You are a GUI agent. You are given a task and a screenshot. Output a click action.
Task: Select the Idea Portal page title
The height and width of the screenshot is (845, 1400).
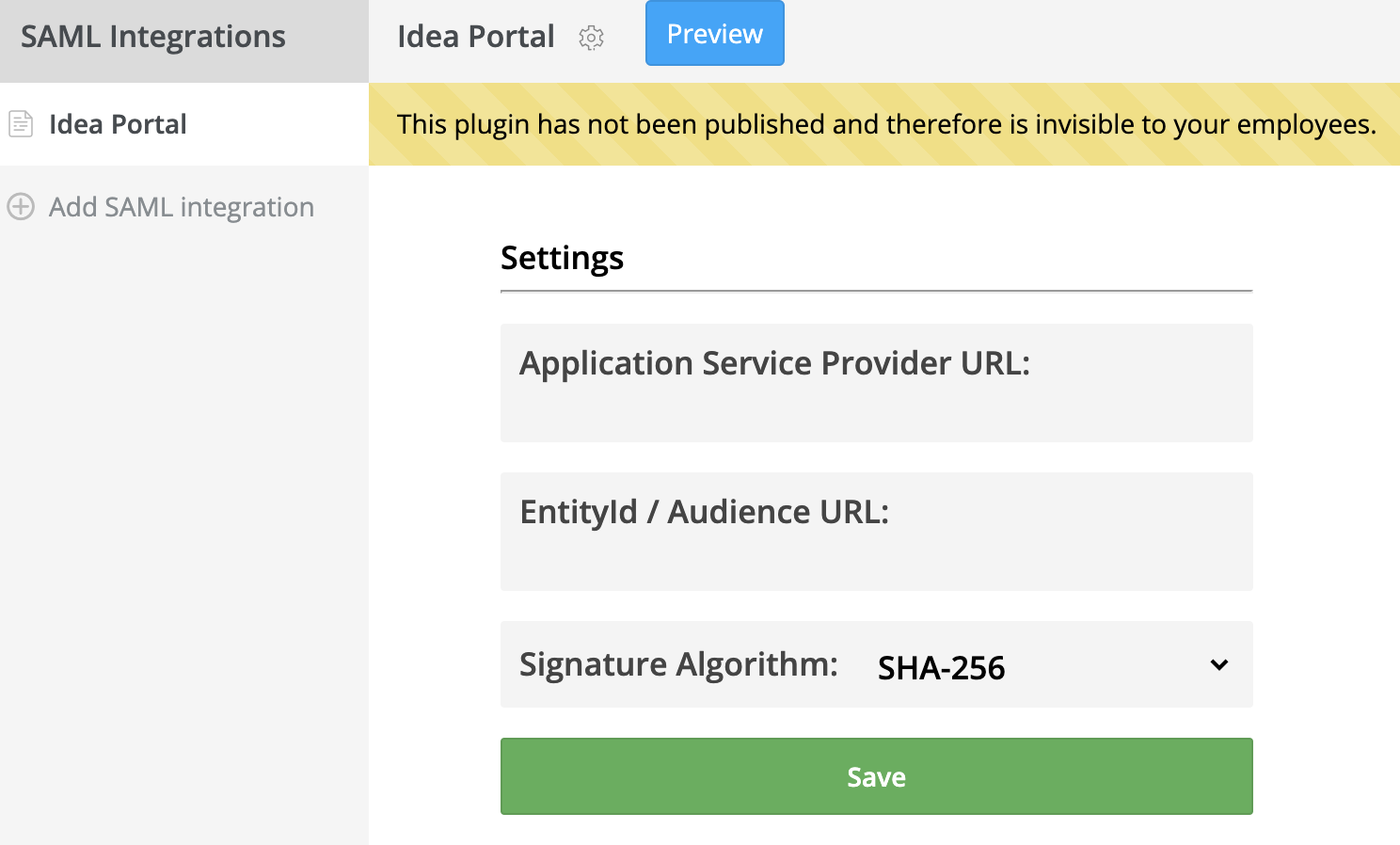(x=476, y=36)
